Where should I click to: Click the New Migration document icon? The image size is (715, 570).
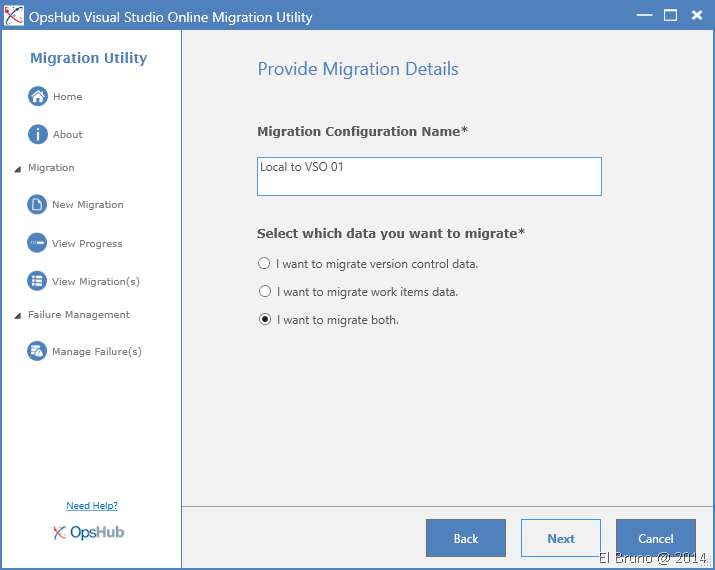37,205
